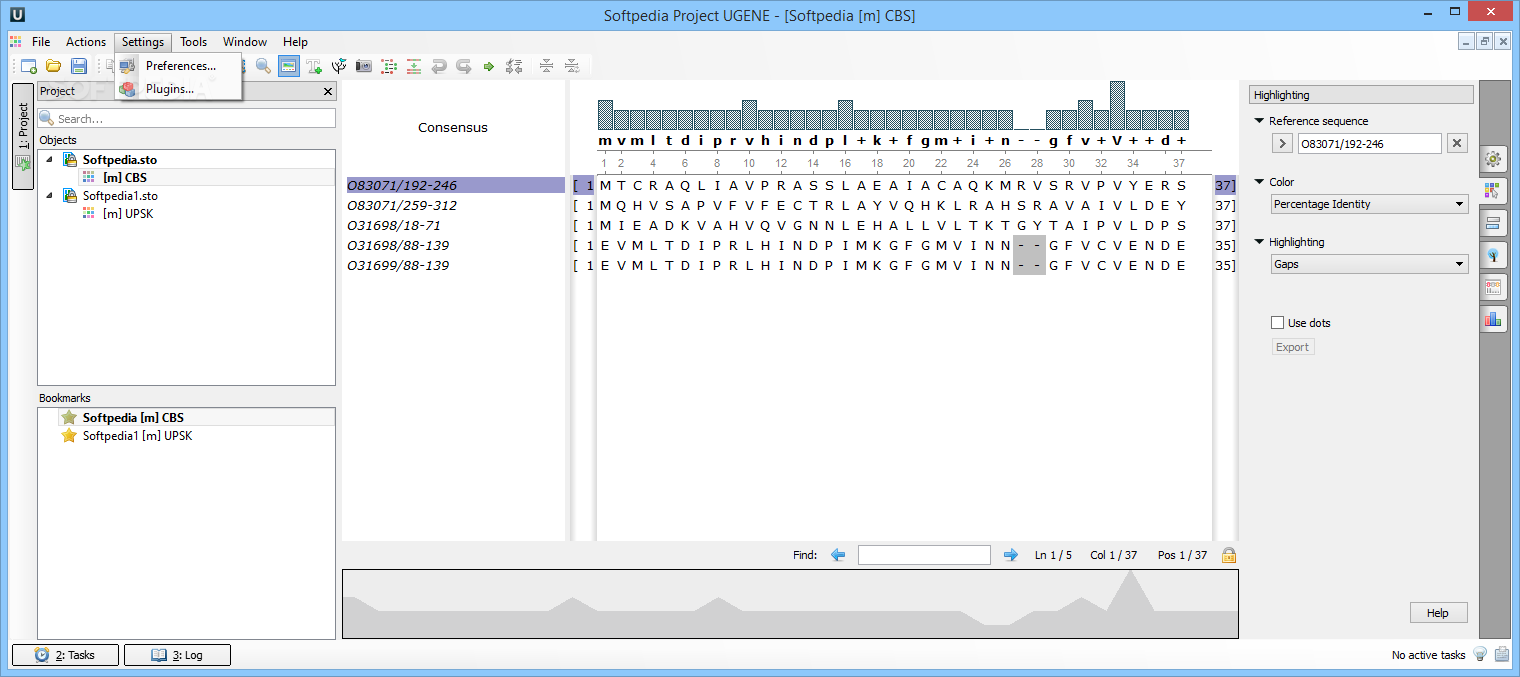The image size is (1520, 677).
Task: Collapse the Reference sequence section triangle
Action: [1259, 121]
